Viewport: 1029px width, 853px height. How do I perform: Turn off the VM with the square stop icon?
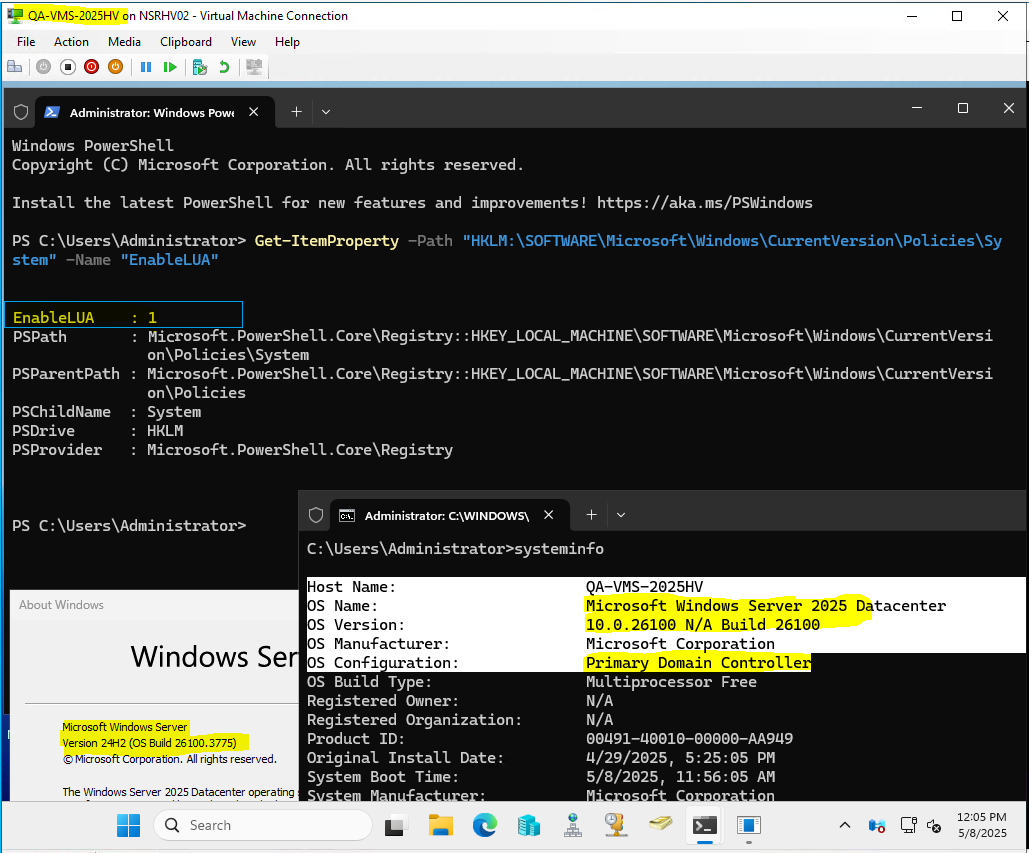[68, 67]
